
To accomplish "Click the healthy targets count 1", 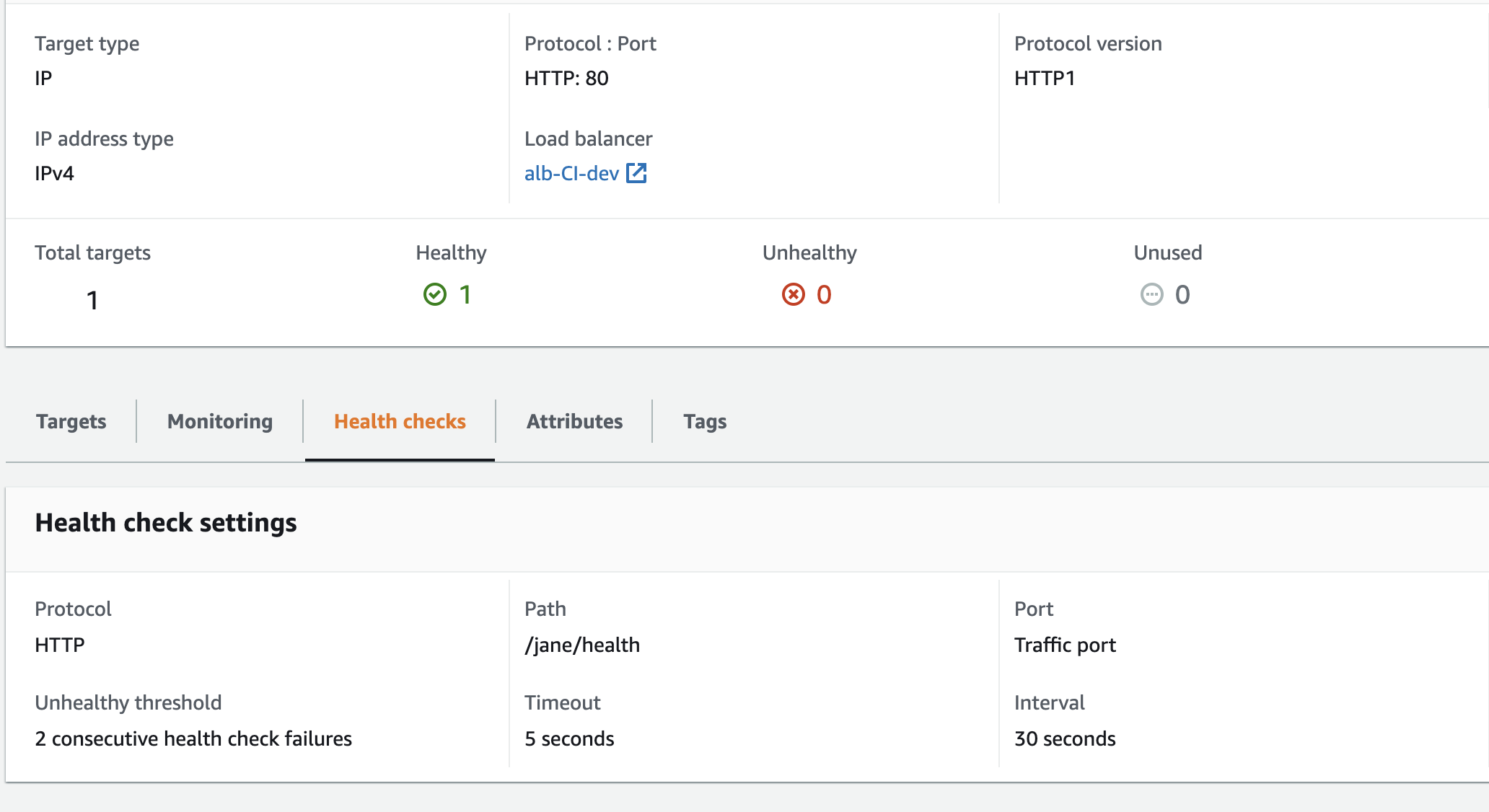I will [465, 294].
